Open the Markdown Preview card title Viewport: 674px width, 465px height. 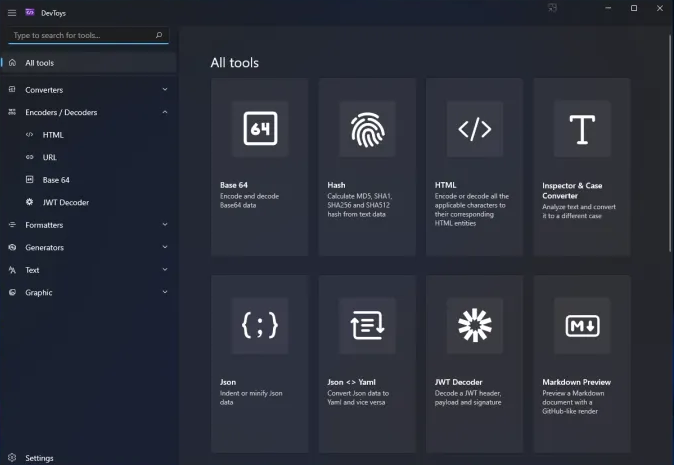[576, 382]
